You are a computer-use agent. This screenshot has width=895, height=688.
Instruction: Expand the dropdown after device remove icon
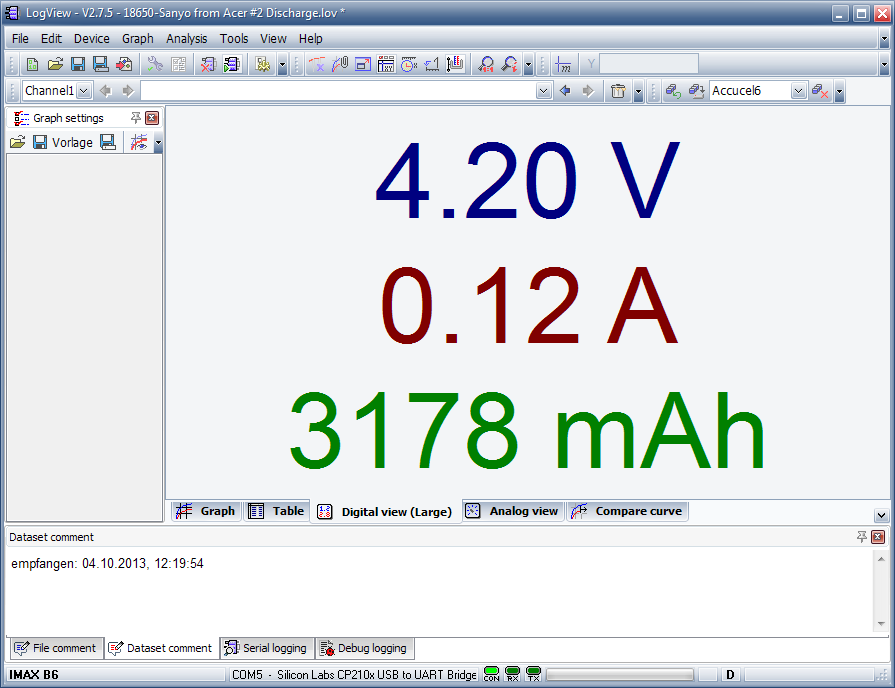tap(839, 91)
